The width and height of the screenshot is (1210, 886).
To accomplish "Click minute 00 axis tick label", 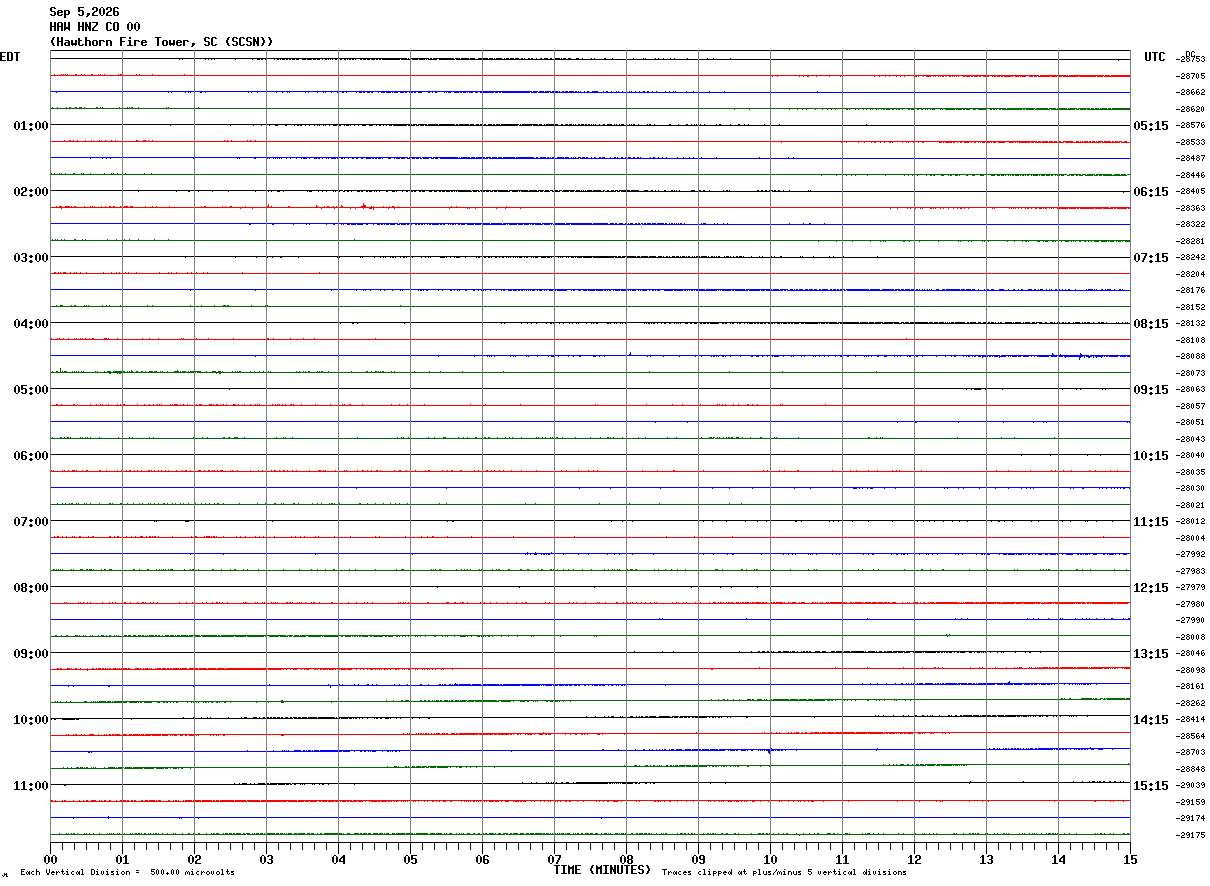I will coord(50,859).
